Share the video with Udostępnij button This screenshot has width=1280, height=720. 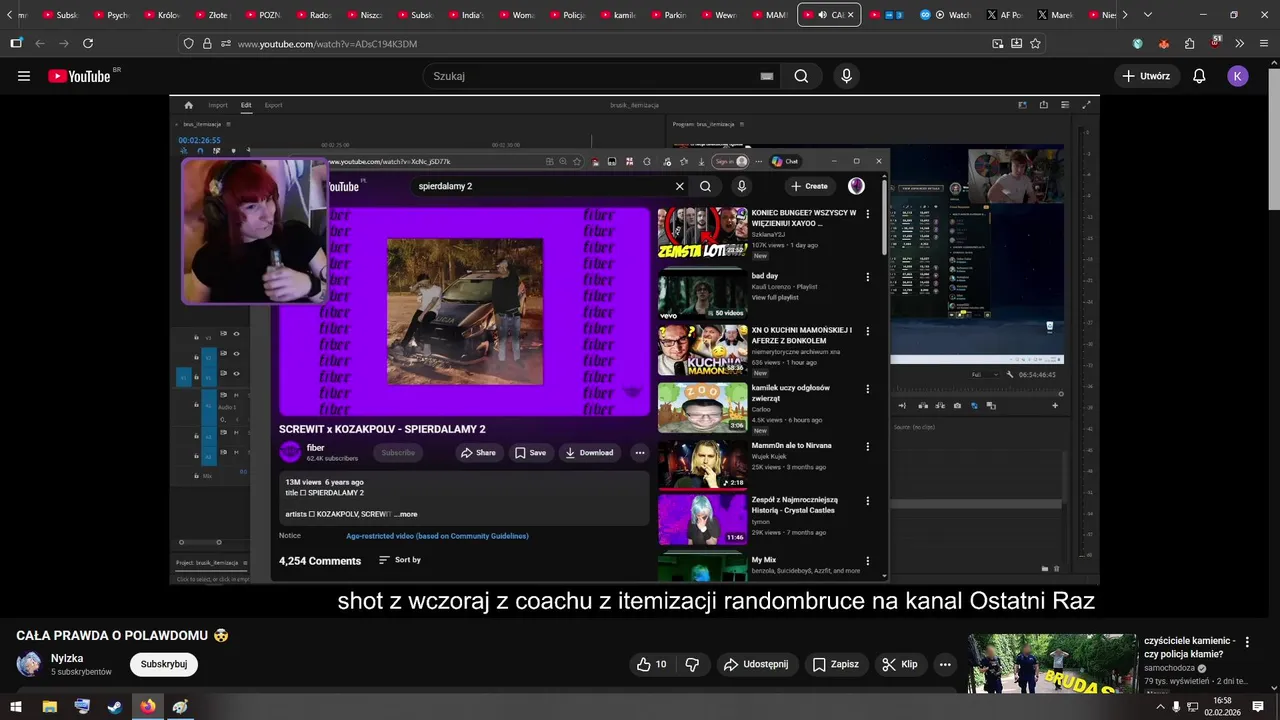(x=755, y=664)
